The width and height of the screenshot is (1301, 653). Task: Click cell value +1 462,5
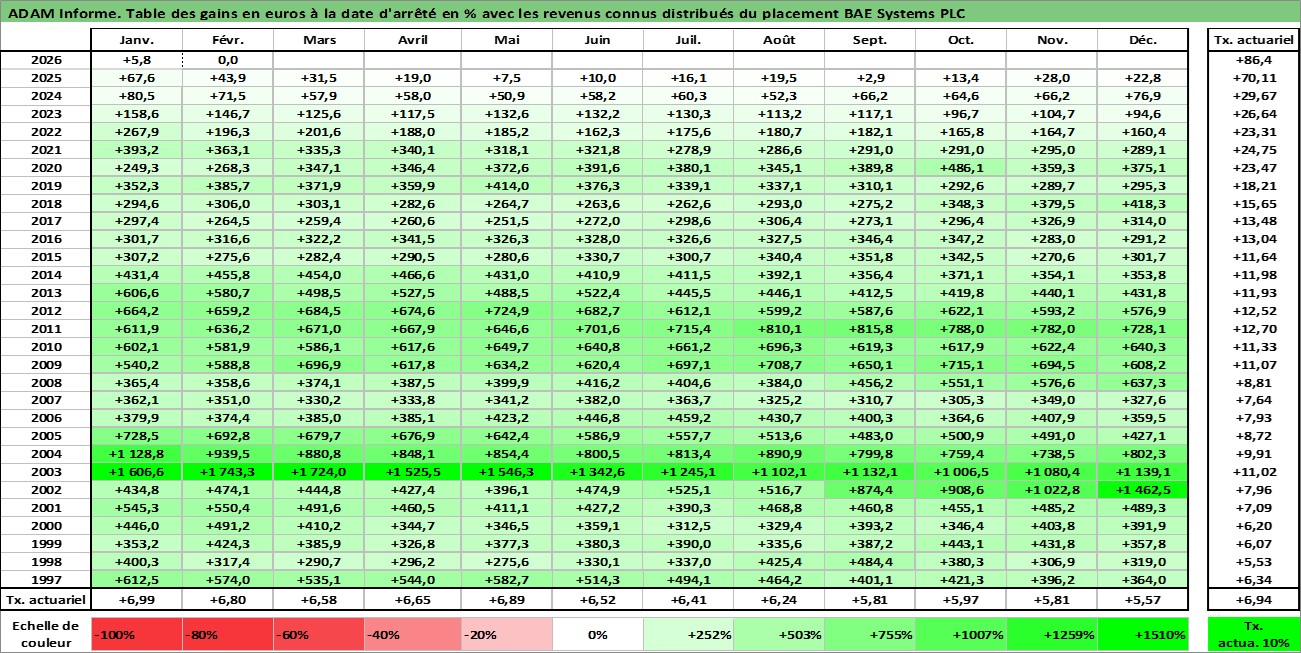click(x=1142, y=490)
